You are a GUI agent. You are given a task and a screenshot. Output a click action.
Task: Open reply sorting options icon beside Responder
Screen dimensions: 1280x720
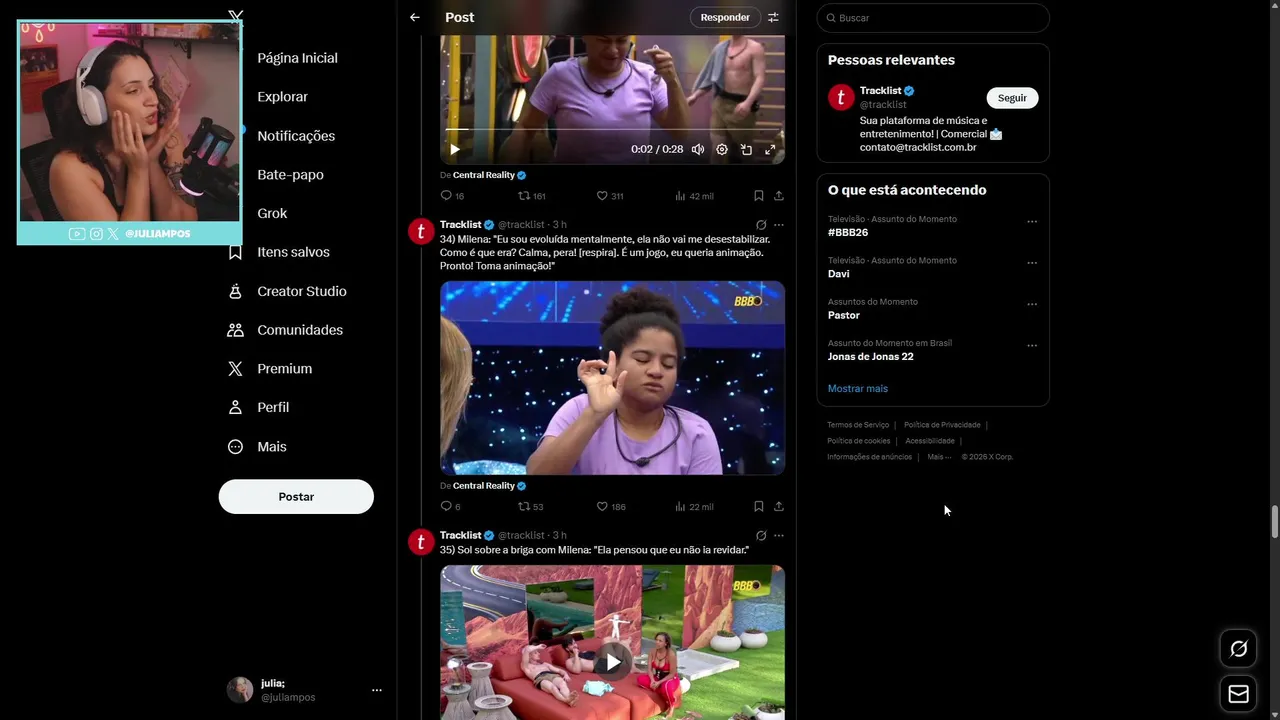coord(773,17)
